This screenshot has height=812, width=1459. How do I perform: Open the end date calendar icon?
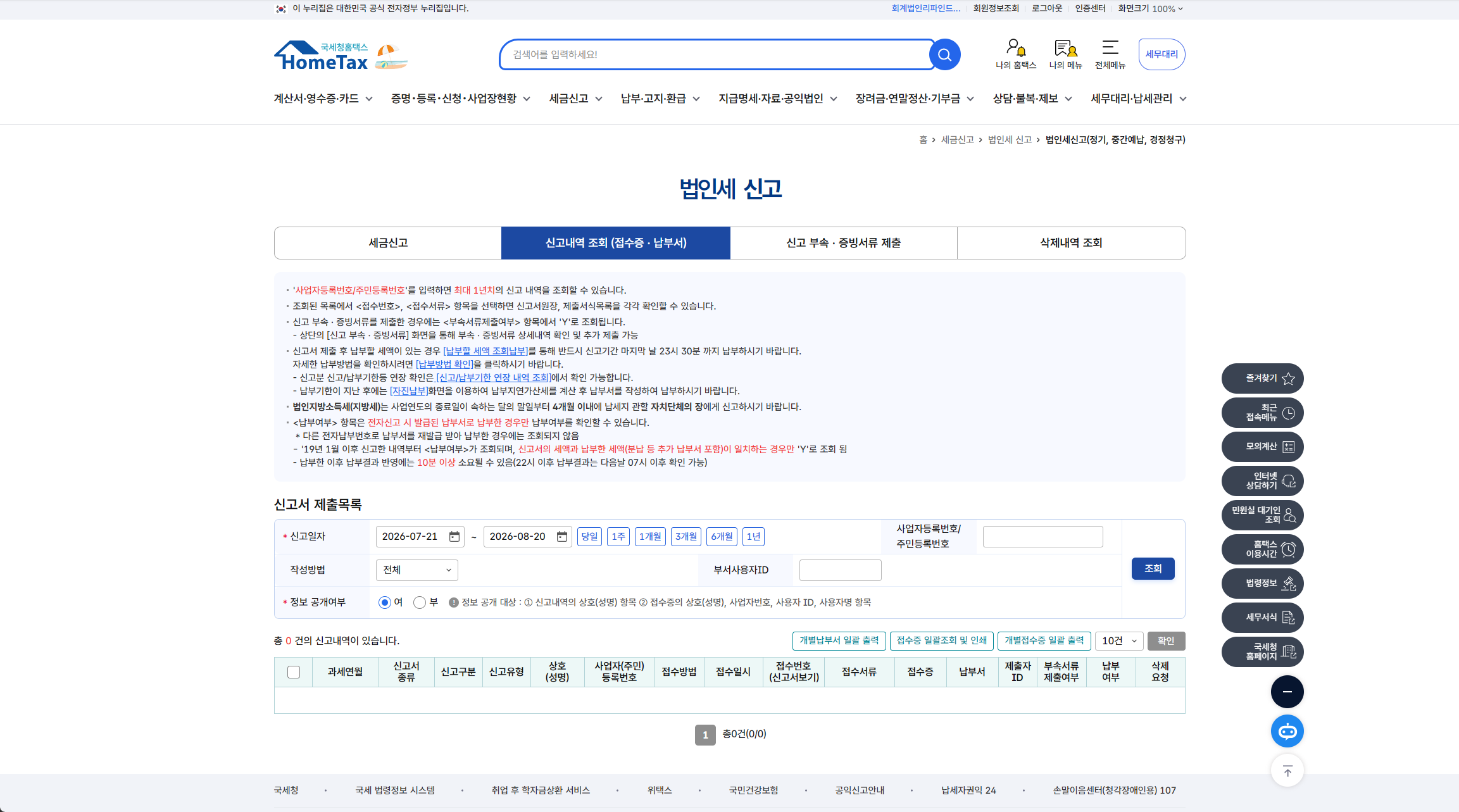pos(561,537)
